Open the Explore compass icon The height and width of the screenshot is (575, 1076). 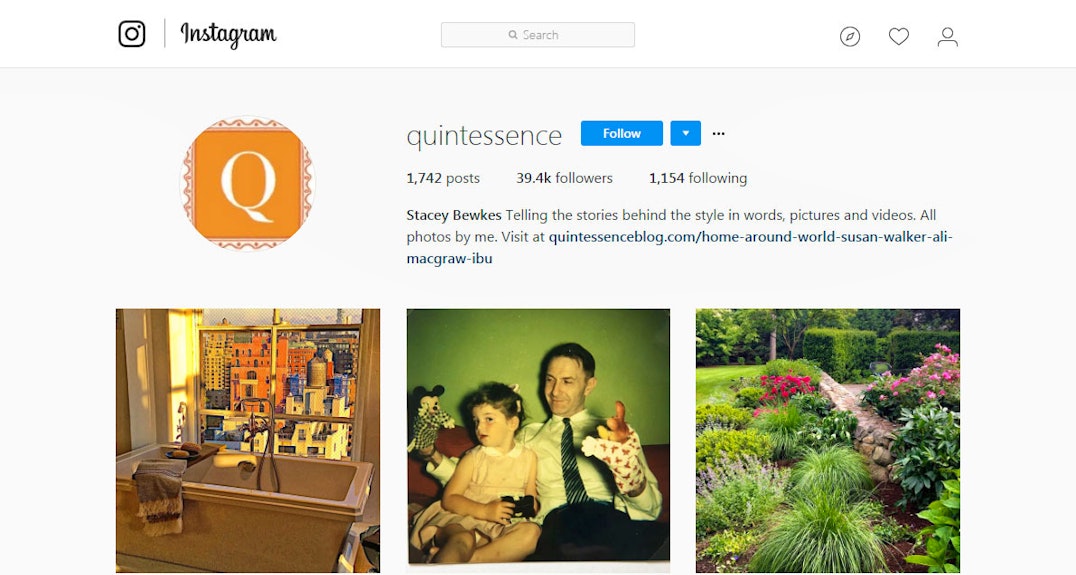pyautogui.click(x=850, y=36)
